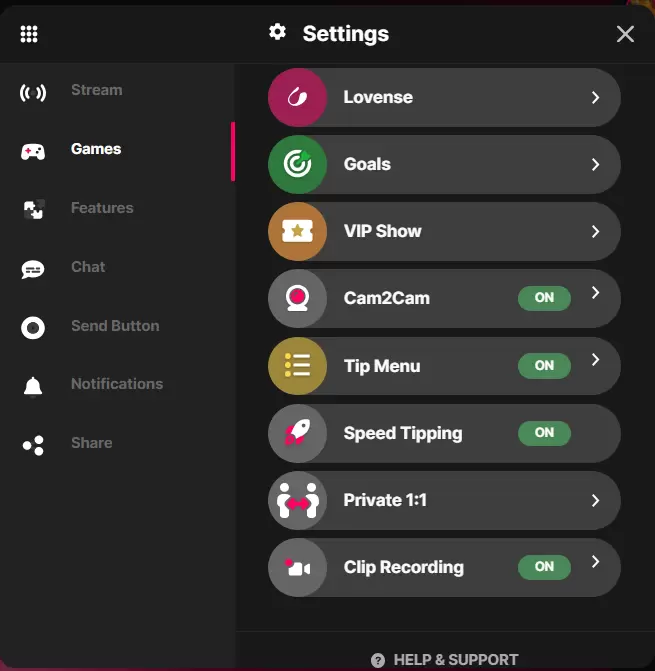This screenshot has height=671, width=655.
Task: Click the green Goals target icon
Action: (297, 164)
